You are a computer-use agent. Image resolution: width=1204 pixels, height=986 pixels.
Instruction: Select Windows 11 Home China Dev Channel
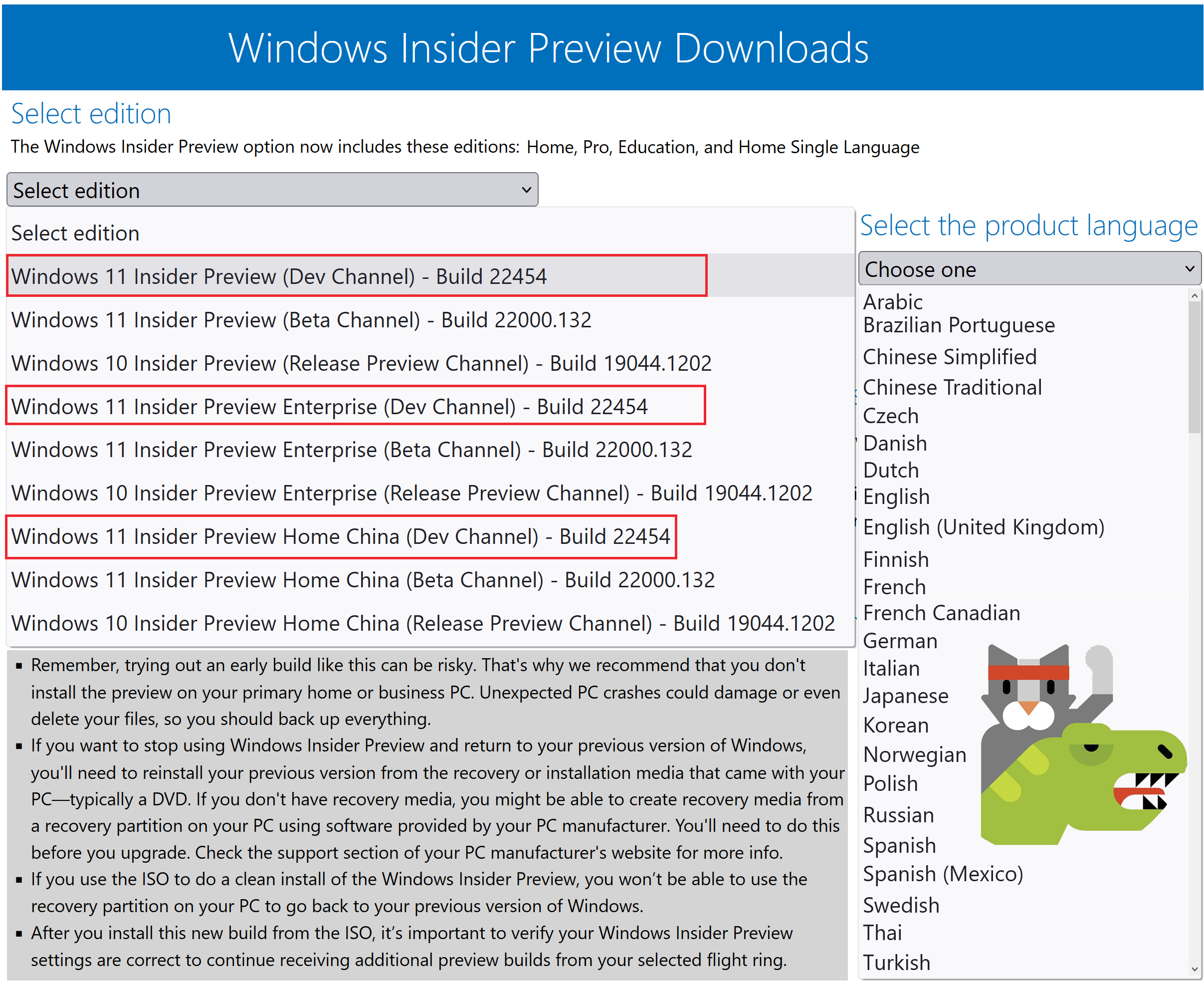(x=341, y=536)
